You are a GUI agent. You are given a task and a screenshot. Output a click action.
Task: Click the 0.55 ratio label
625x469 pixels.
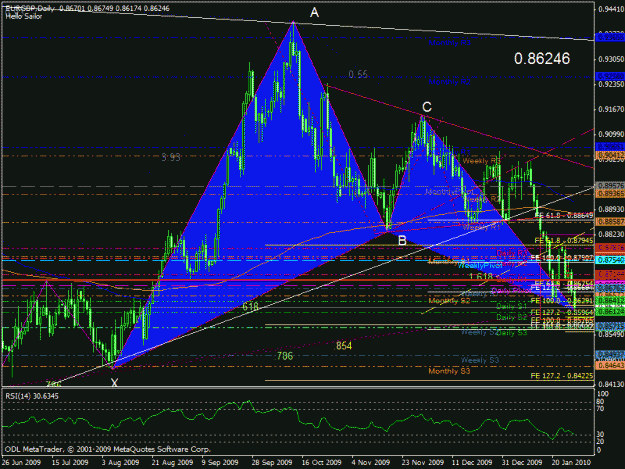[358, 75]
